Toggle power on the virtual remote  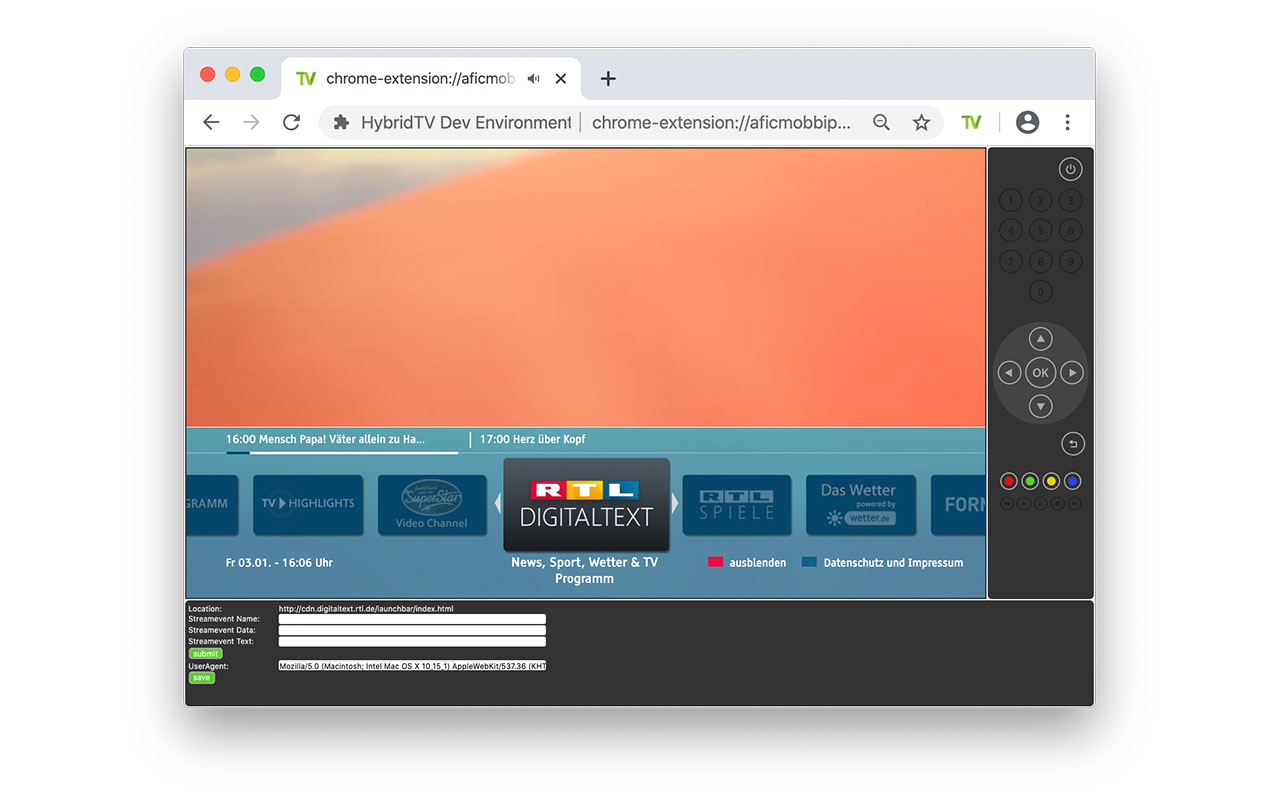[1070, 168]
